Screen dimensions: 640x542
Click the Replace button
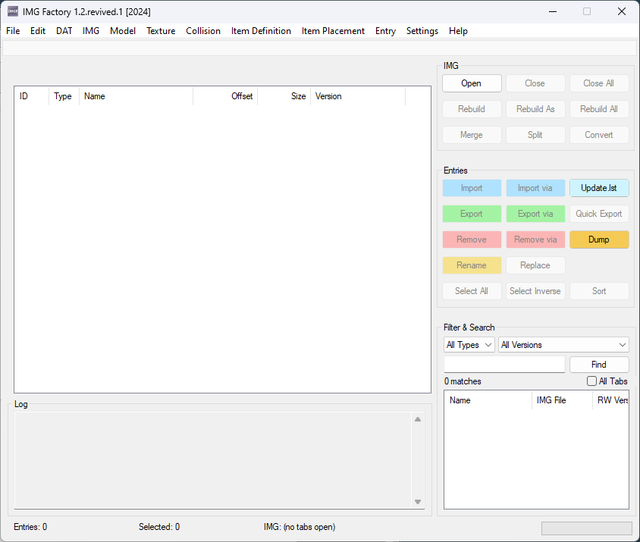535,265
